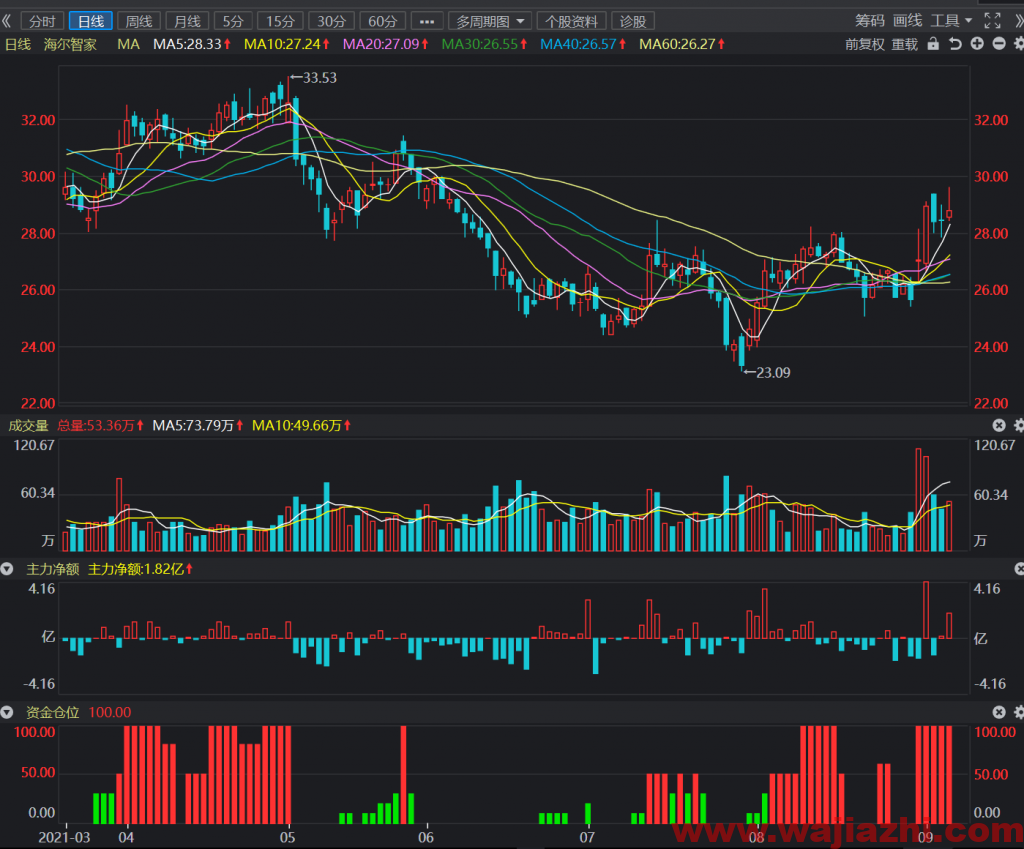Switch to the 分时 intraday chart tab
1024x849 pixels.
pyautogui.click(x=42, y=22)
